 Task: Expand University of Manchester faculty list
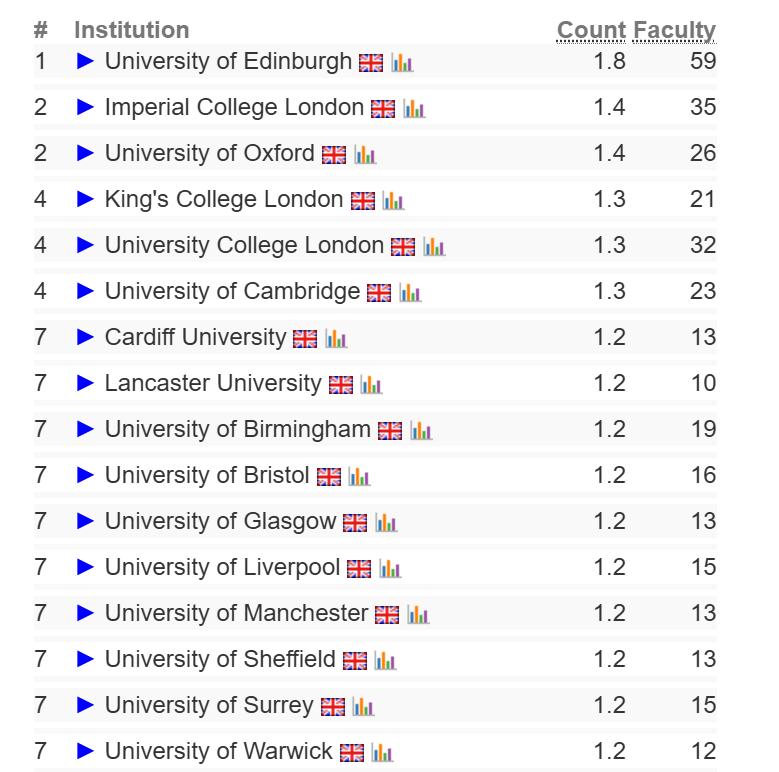85,613
